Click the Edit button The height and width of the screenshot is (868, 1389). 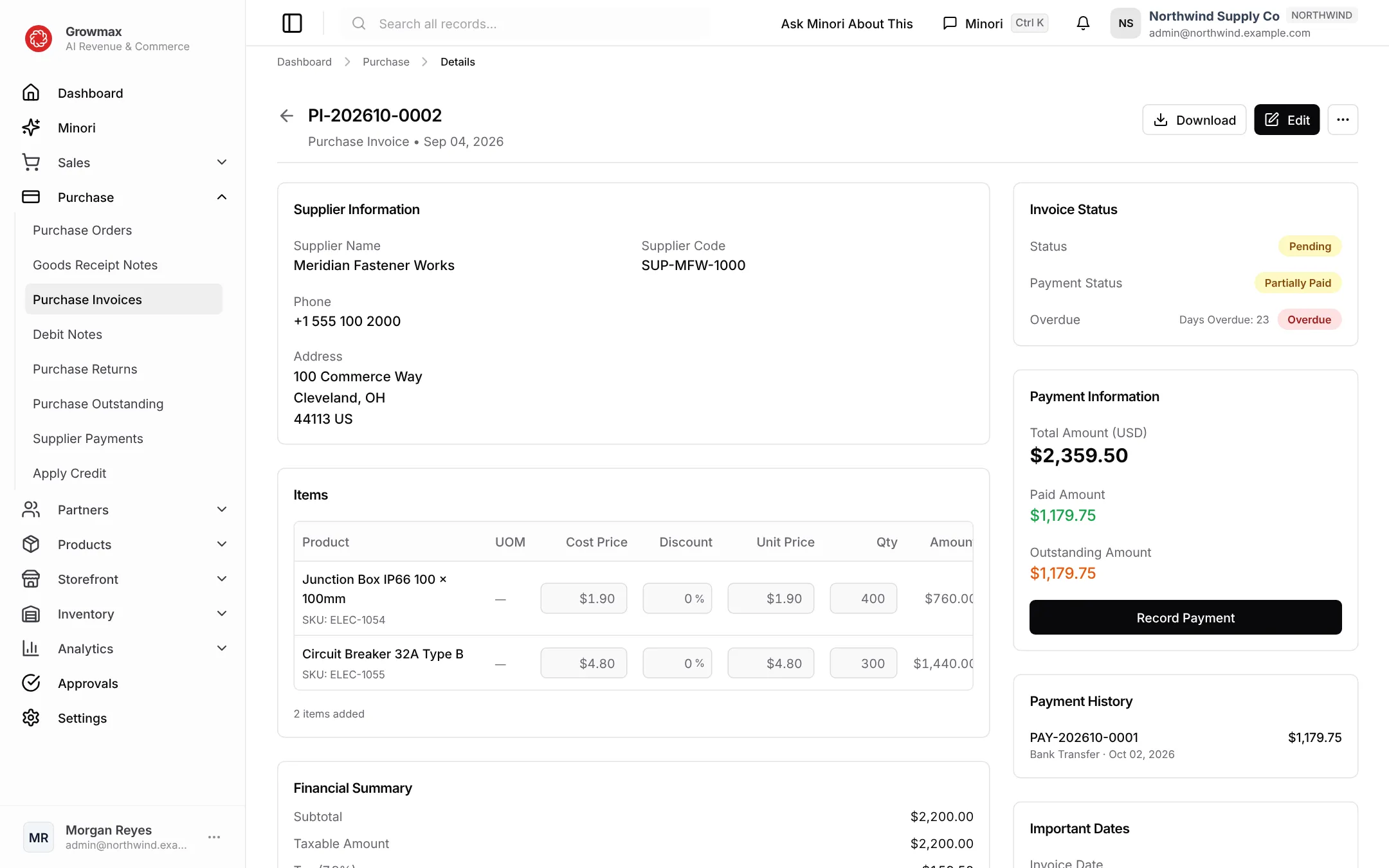coord(1287,120)
